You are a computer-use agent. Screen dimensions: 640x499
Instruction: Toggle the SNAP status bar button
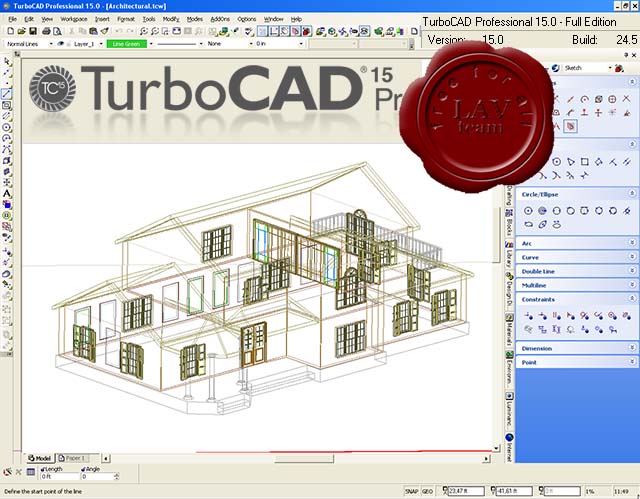[411, 491]
